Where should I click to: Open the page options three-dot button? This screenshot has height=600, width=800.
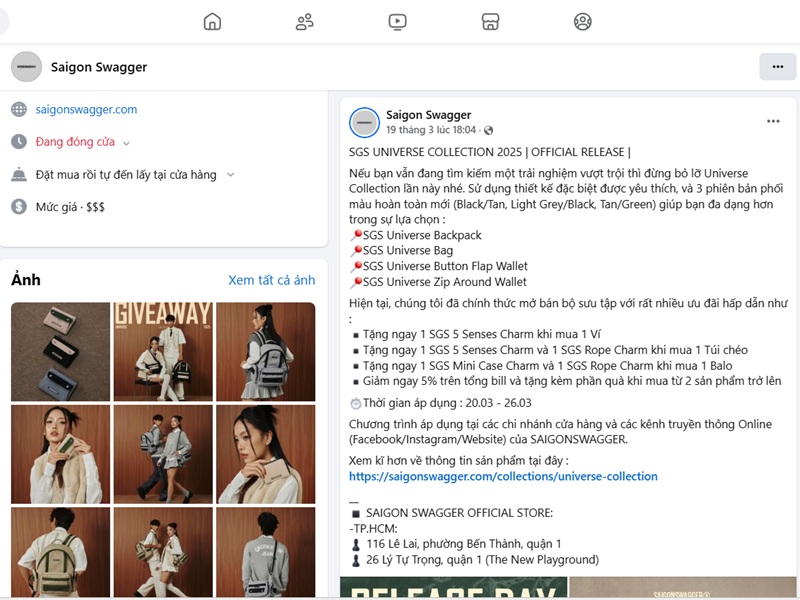tap(778, 66)
